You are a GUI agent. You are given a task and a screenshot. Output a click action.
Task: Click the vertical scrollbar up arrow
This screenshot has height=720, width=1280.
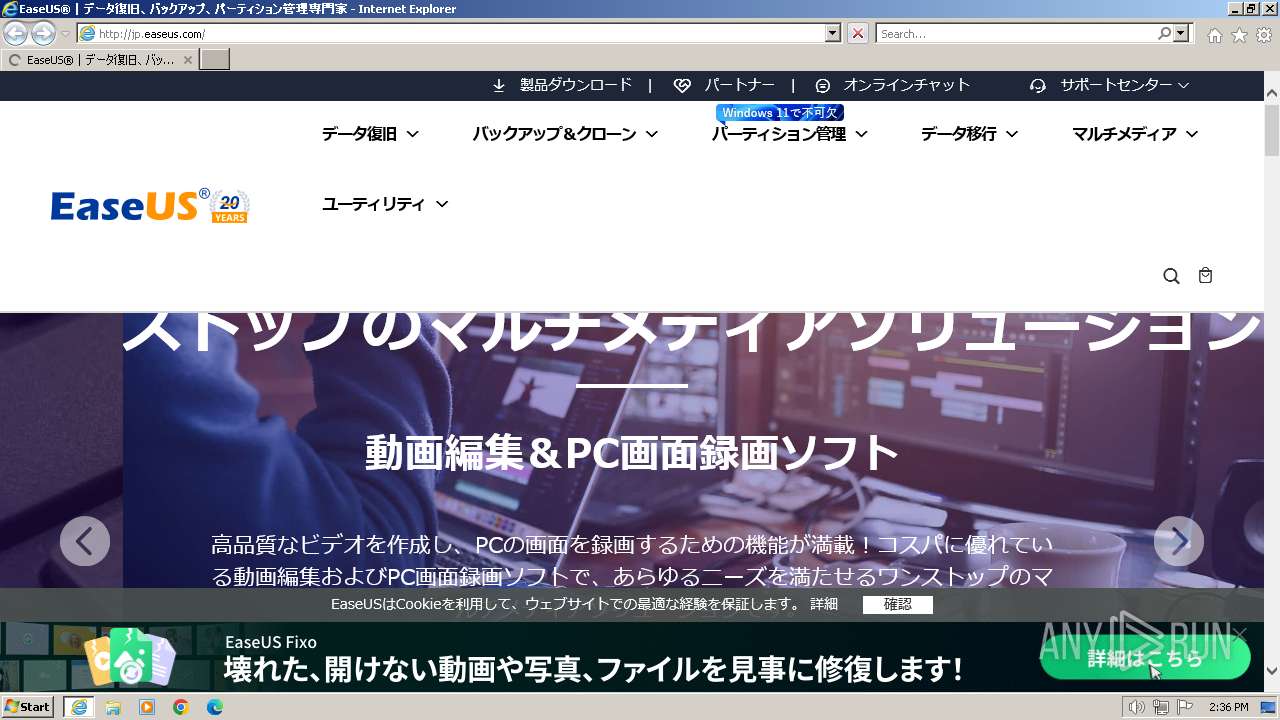point(1272,94)
